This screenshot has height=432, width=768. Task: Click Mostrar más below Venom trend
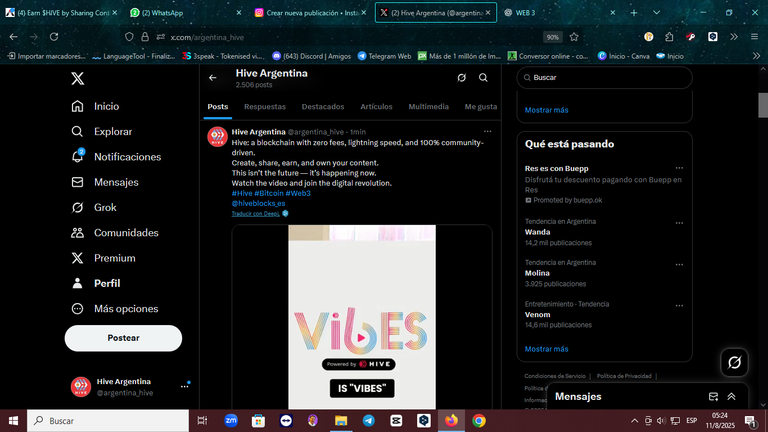pos(547,349)
